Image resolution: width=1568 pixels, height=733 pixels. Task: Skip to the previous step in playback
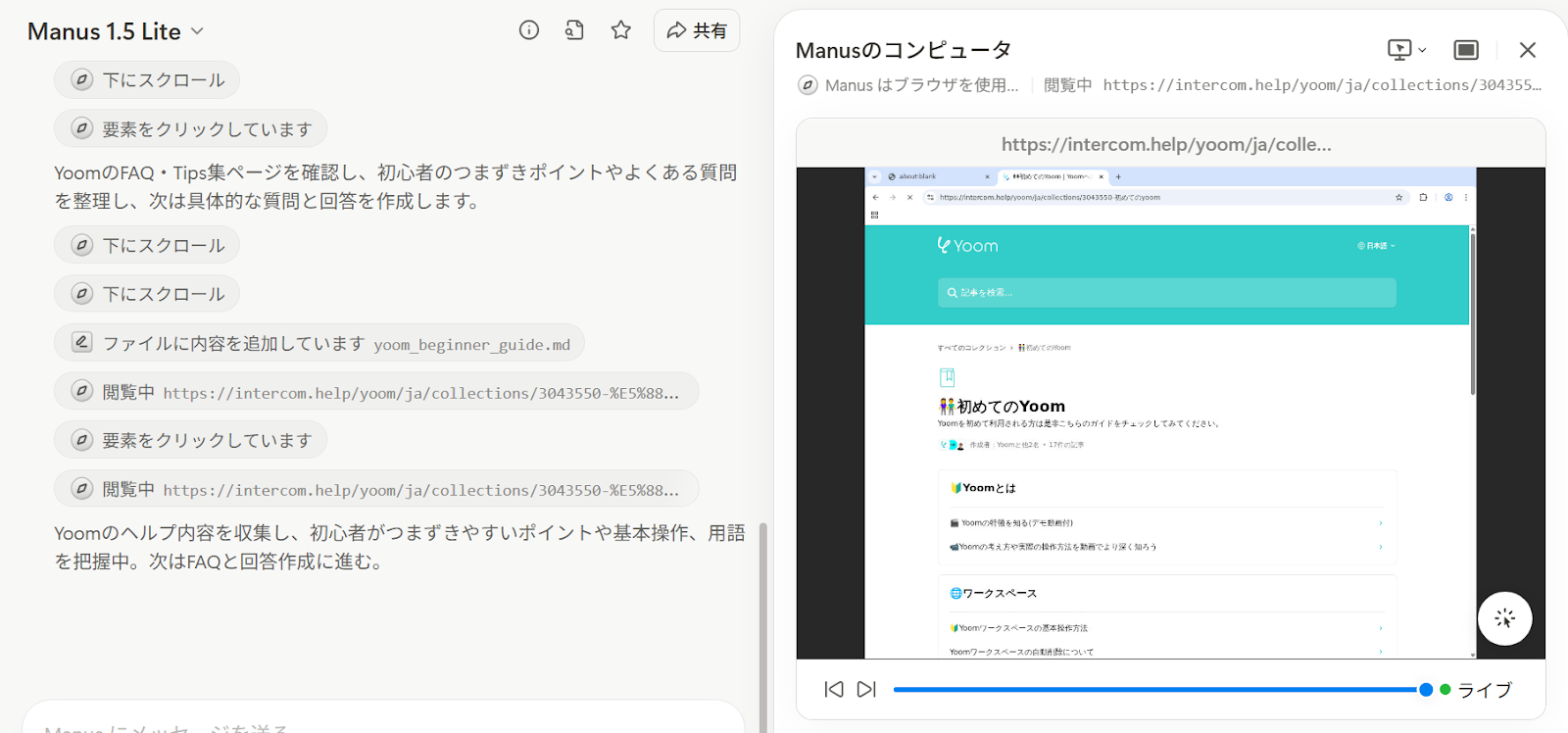click(x=834, y=689)
